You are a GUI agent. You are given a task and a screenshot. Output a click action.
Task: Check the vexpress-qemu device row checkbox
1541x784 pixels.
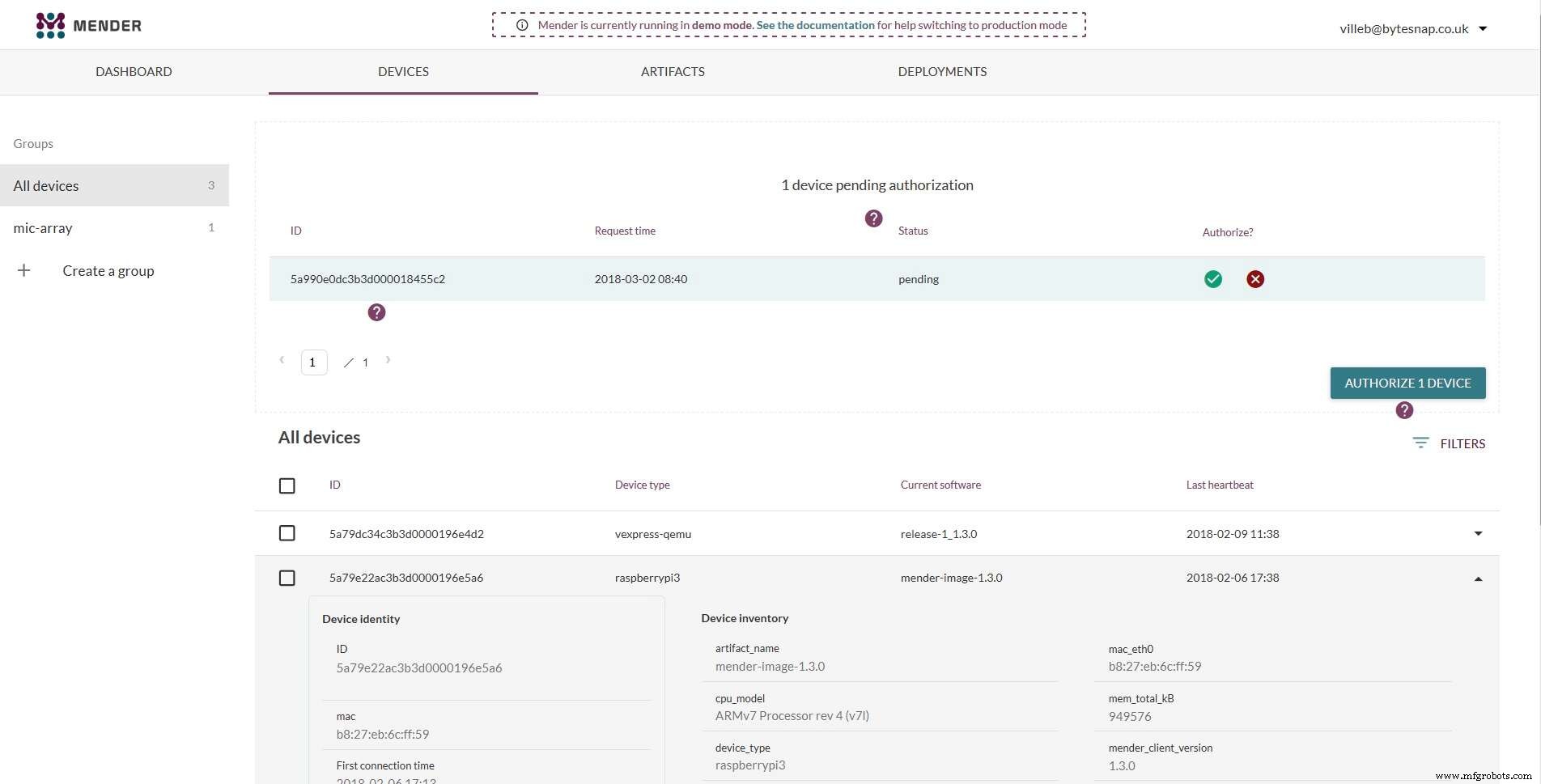coord(287,533)
